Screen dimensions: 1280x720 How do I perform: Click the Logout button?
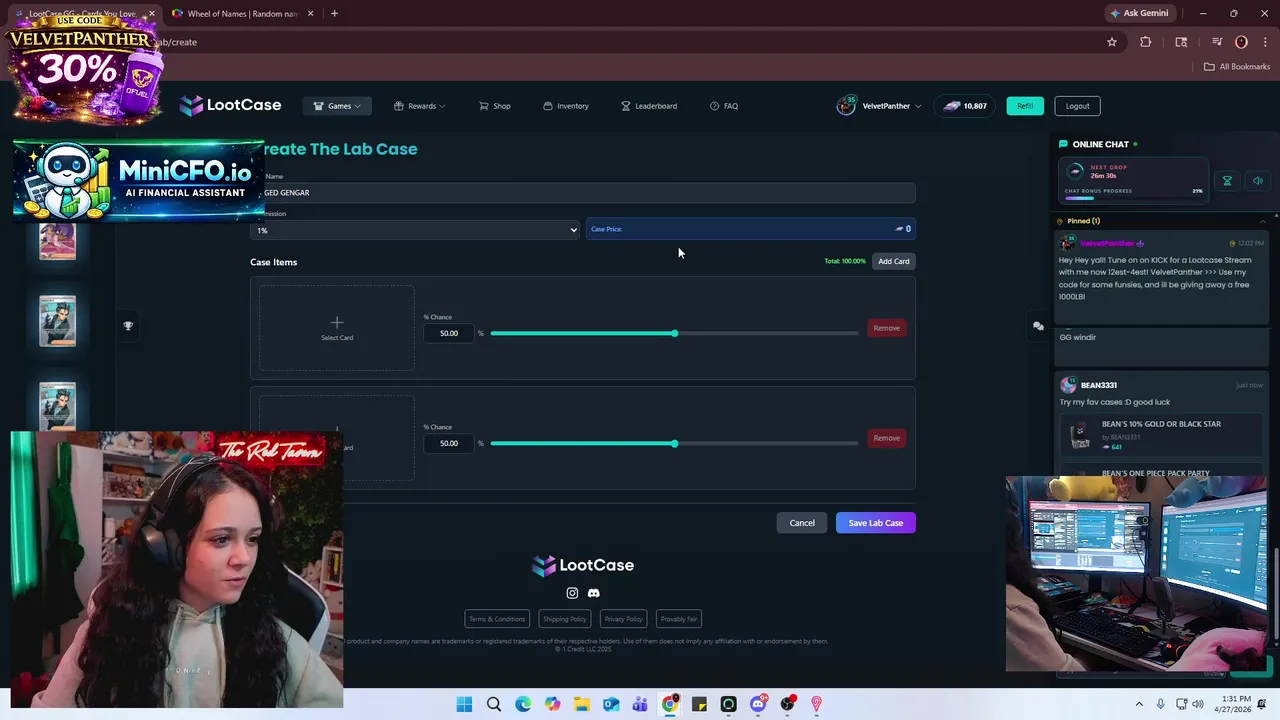[1077, 106]
